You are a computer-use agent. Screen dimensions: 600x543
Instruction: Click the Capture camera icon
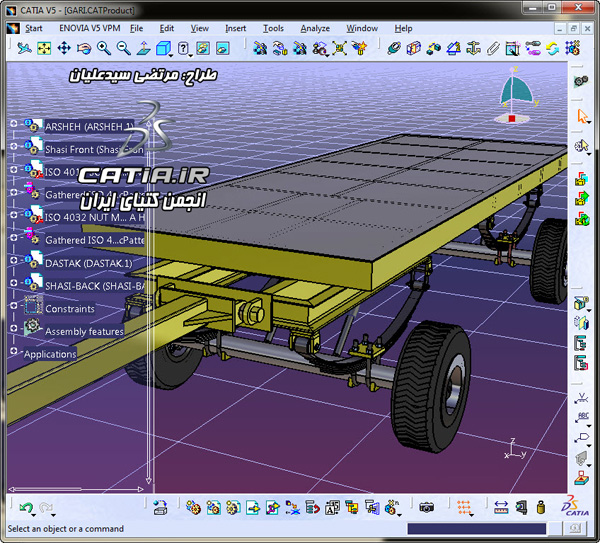tap(427, 507)
